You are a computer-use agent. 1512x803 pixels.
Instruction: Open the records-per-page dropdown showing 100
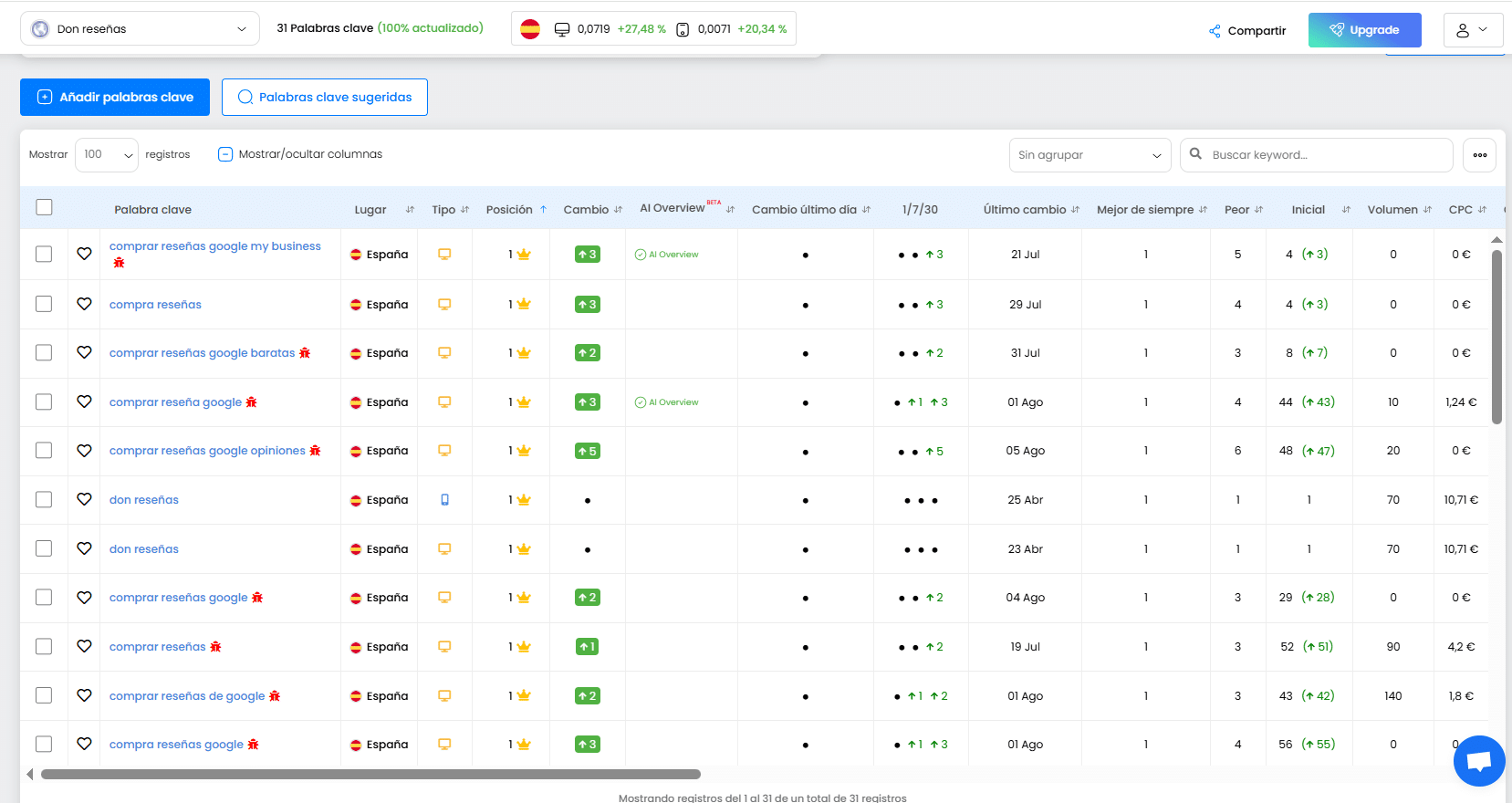point(107,155)
